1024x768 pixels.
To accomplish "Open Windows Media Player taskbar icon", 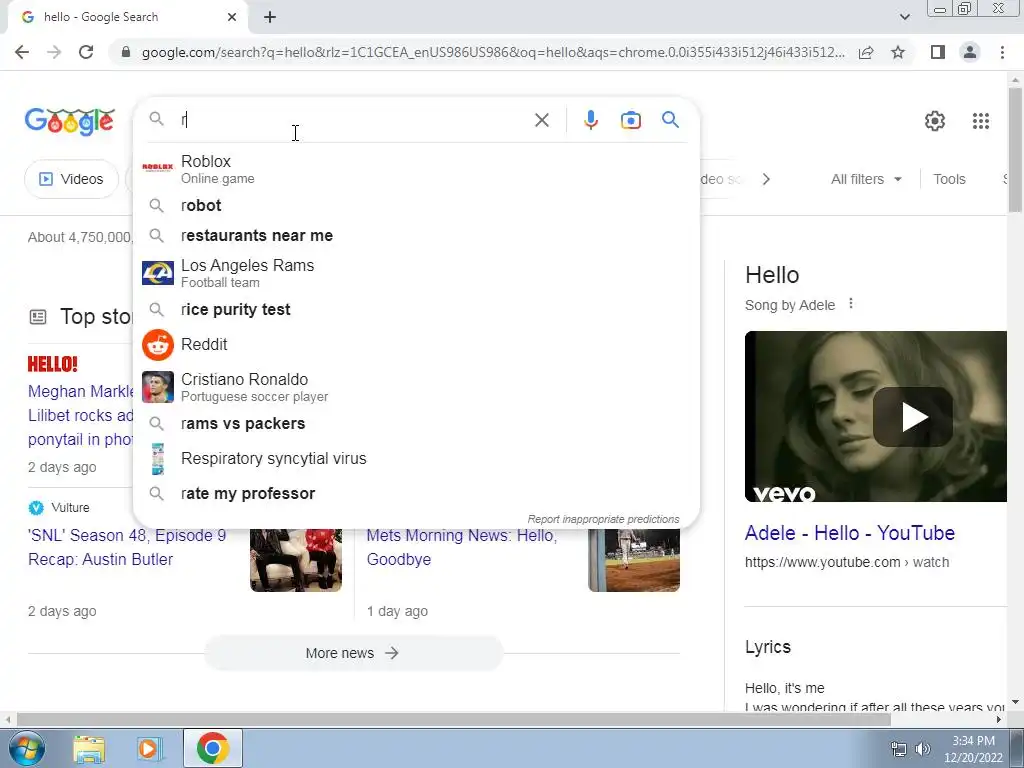I will 150,748.
